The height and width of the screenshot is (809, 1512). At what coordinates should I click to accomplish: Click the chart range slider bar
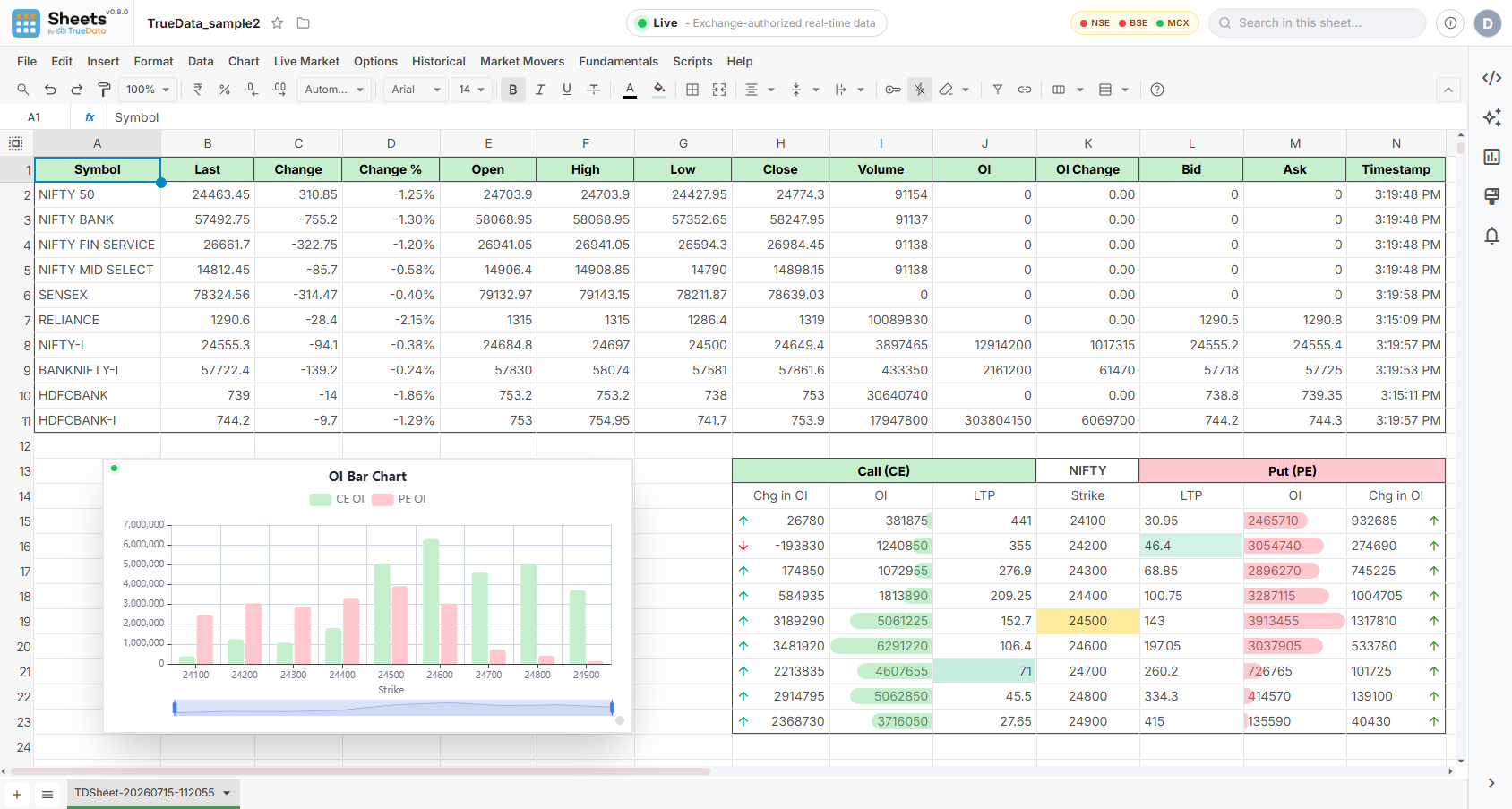click(x=393, y=708)
